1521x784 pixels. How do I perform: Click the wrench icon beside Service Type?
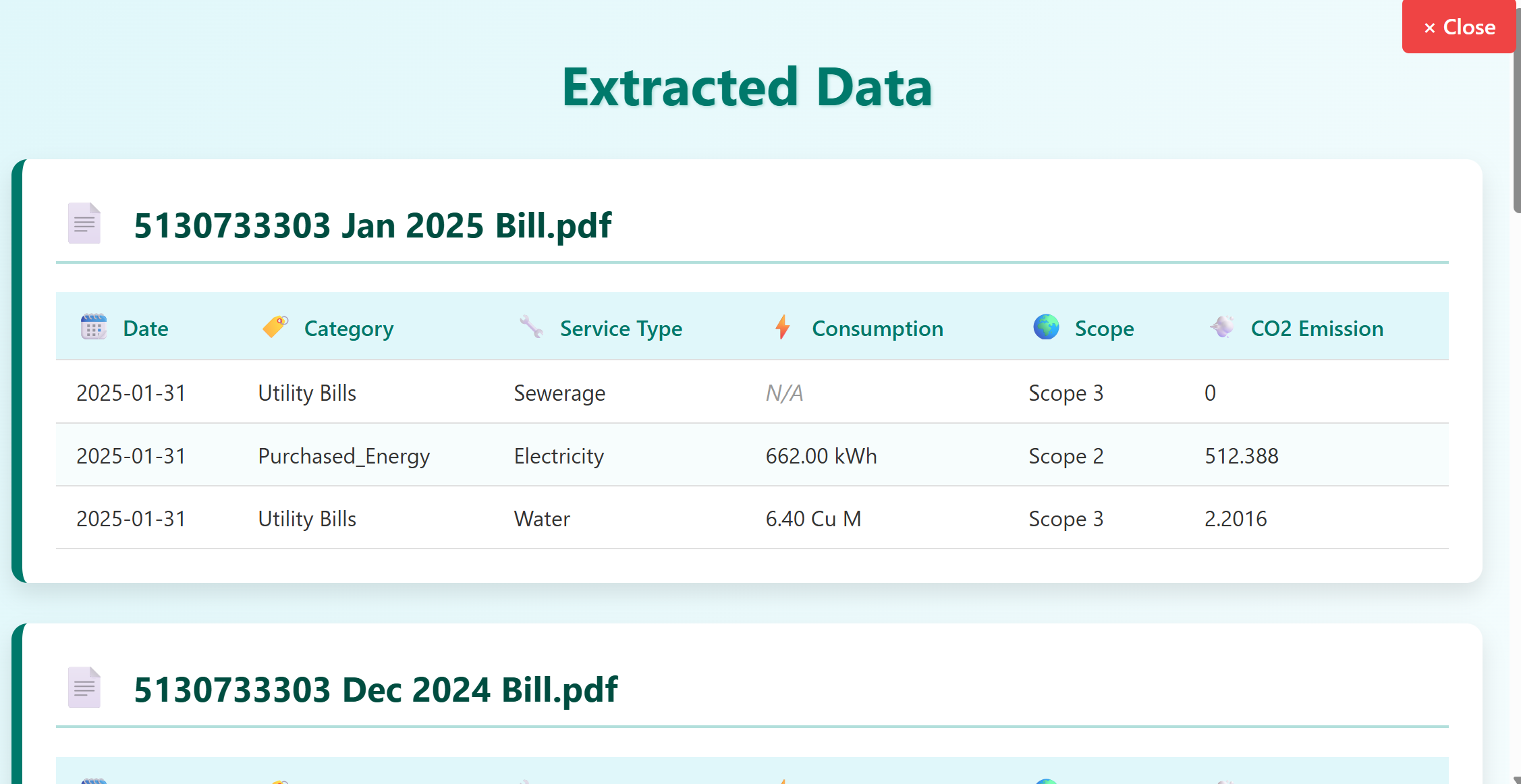point(531,327)
